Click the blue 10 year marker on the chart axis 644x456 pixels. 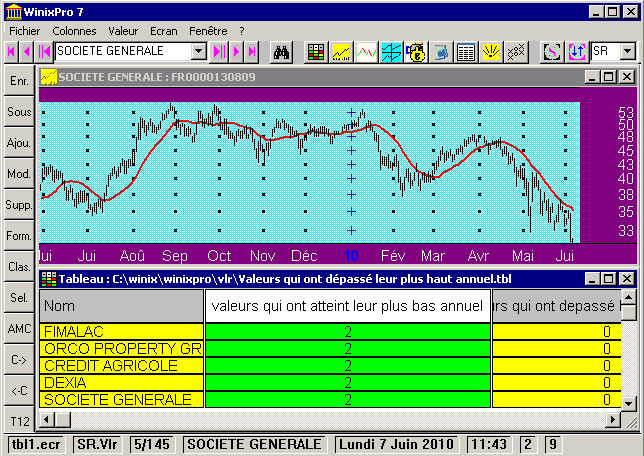(x=351, y=256)
